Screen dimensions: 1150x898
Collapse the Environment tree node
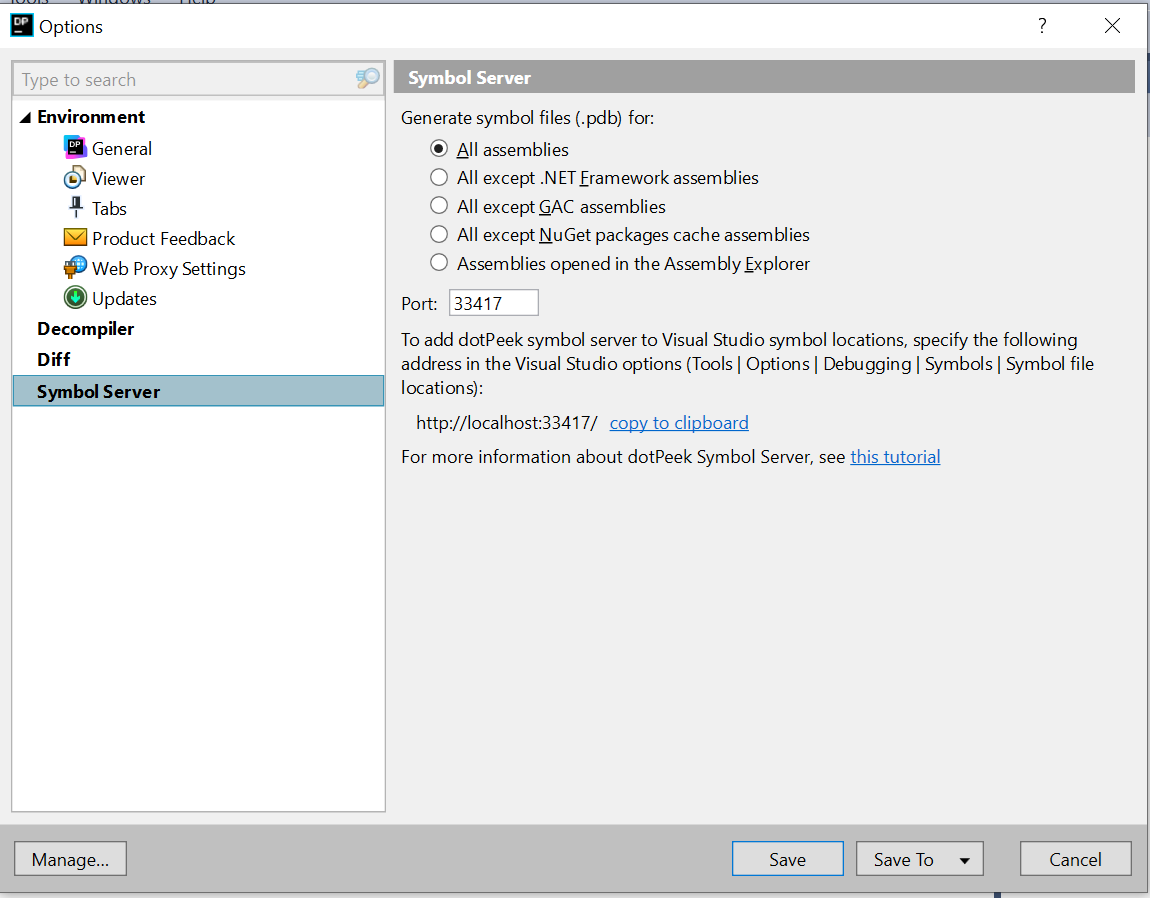click(25, 117)
